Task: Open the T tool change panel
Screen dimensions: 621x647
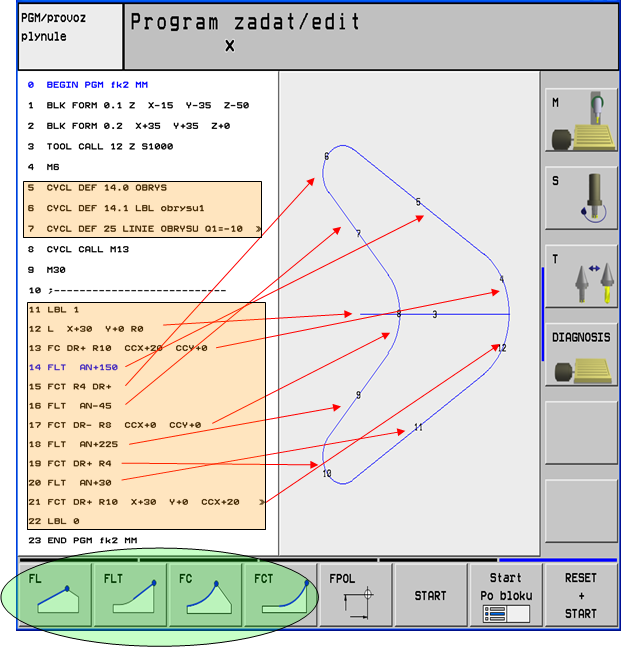Action: pyautogui.click(x=581, y=276)
